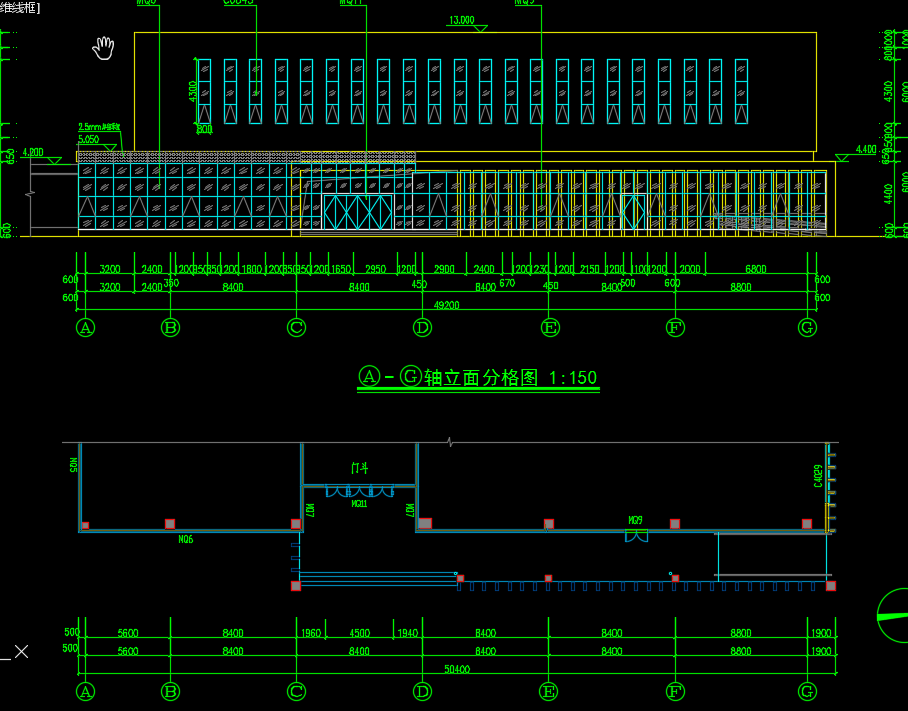Select the 1800 dimension text
Screen dimensions: 908x711
click(x=252, y=269)
